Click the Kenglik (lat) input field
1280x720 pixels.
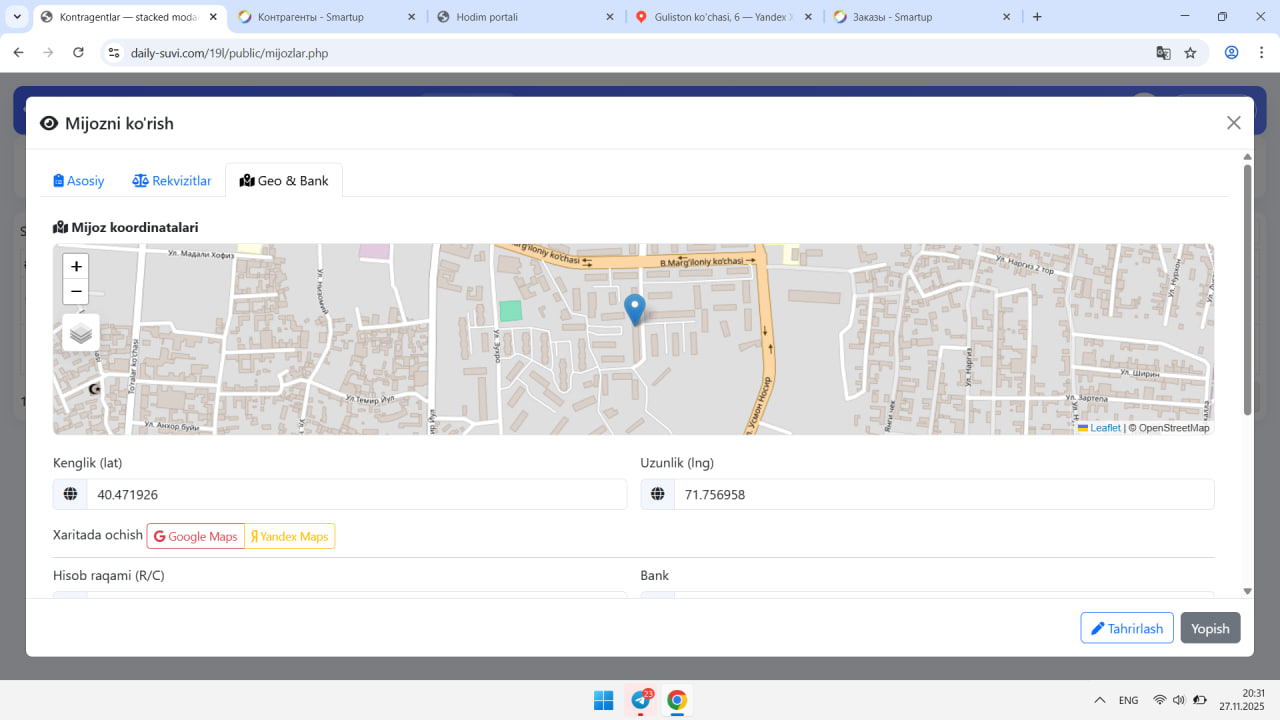[x=356, y=495]
